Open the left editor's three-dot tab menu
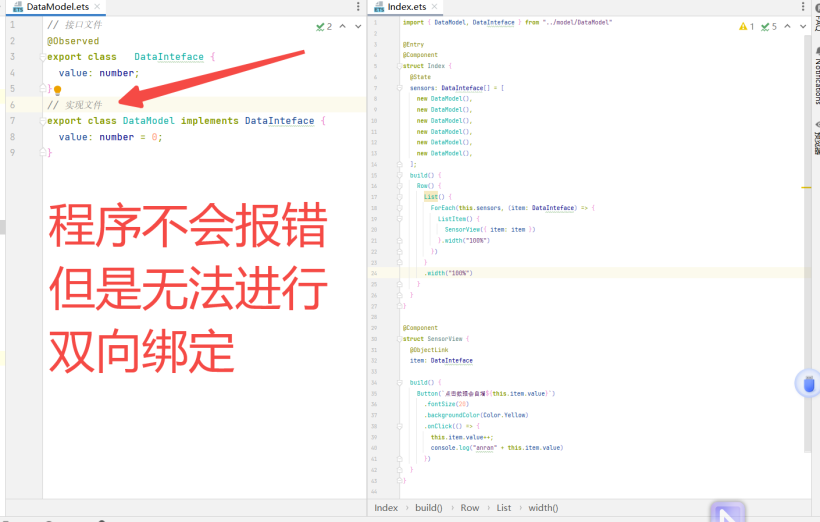This screenshot has height=522, width=820. tap(358, 7)
